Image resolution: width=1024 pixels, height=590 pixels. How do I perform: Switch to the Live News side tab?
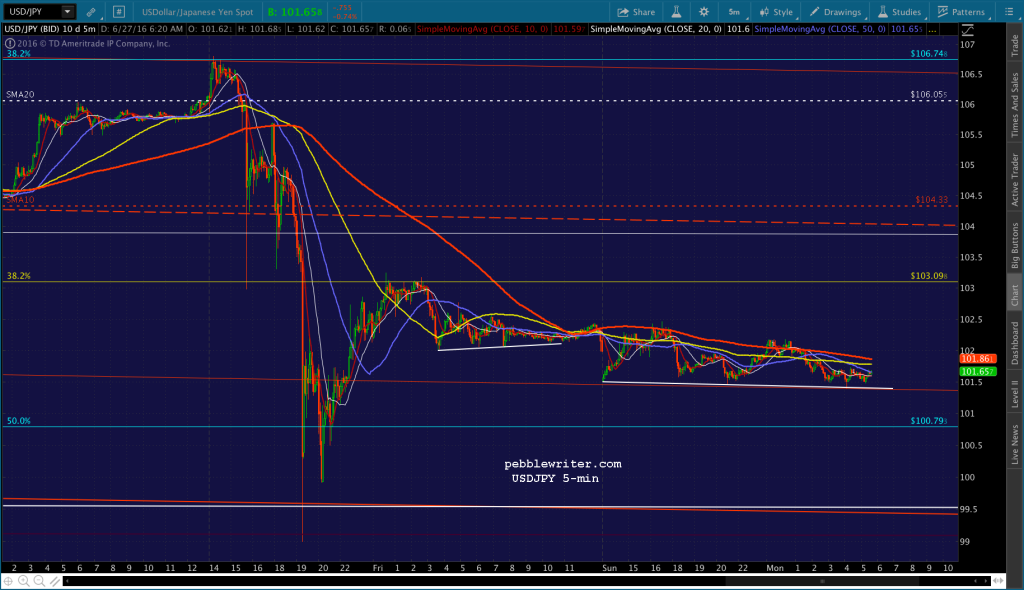tap(1015, 445)
